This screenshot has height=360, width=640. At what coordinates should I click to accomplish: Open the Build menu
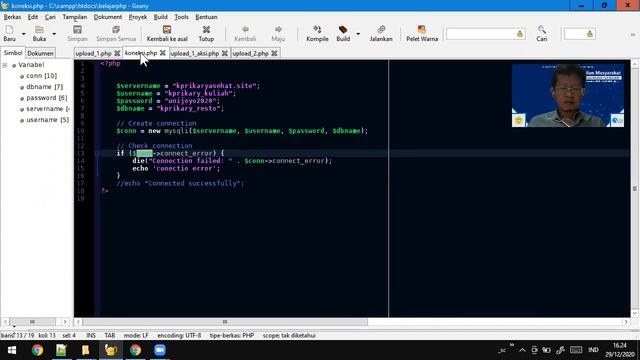pyautogui.click(x=160, y=17)
